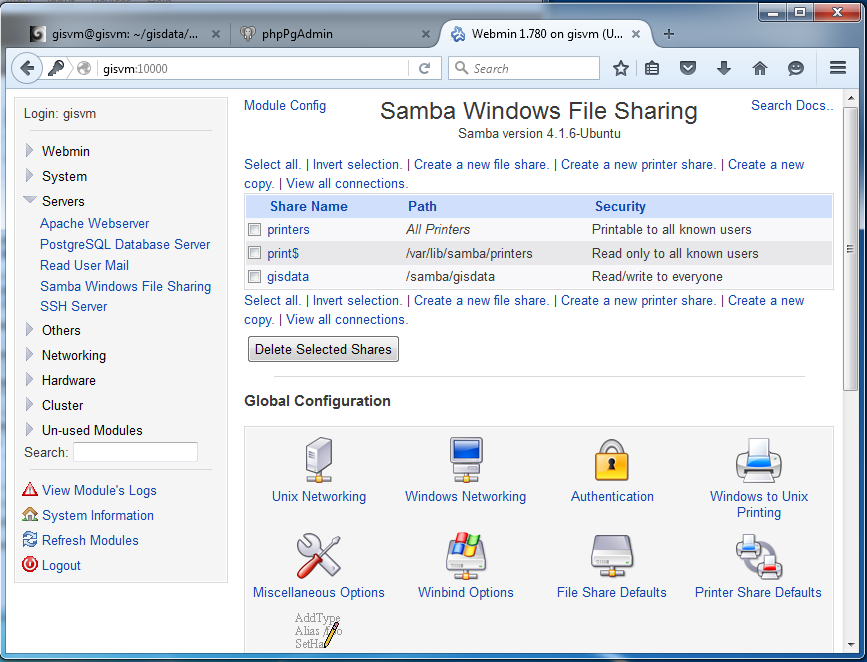Click the page vertical scrollbar thumb
This screenshot has height=662, width=867.
(850, 249)
